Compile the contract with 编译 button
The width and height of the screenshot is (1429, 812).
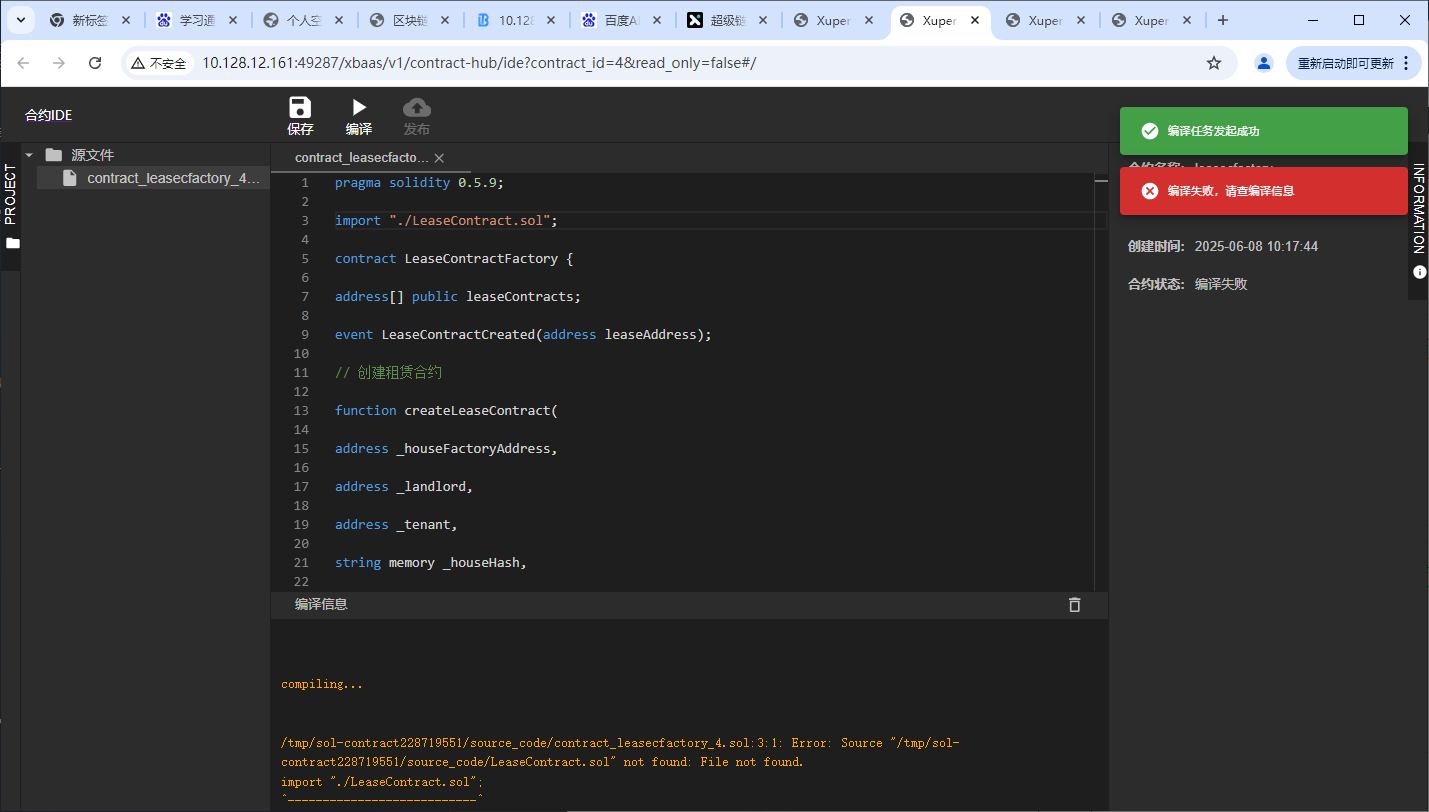(x=359, y=116)
